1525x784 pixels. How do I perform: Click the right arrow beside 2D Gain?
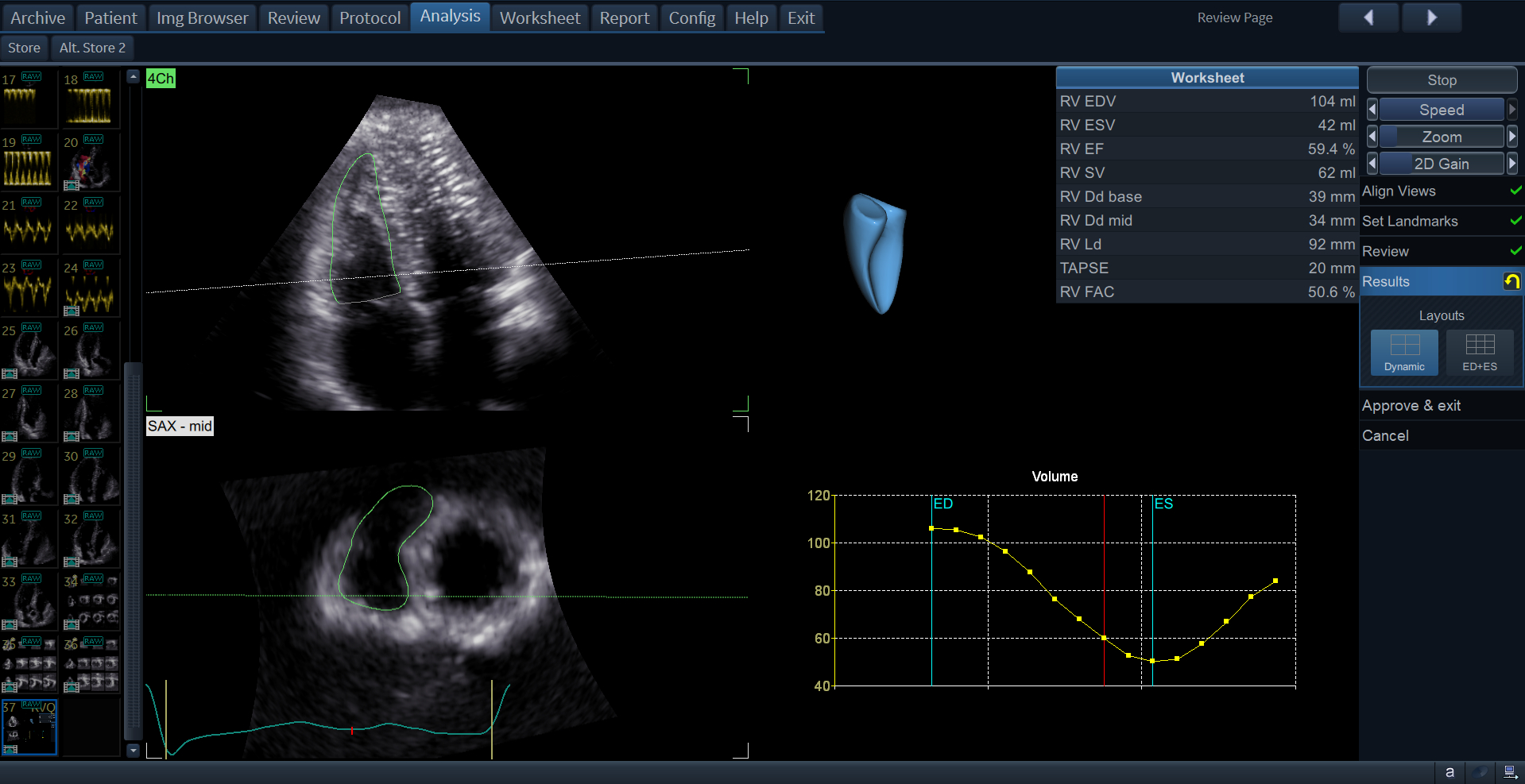point(1511,164)
